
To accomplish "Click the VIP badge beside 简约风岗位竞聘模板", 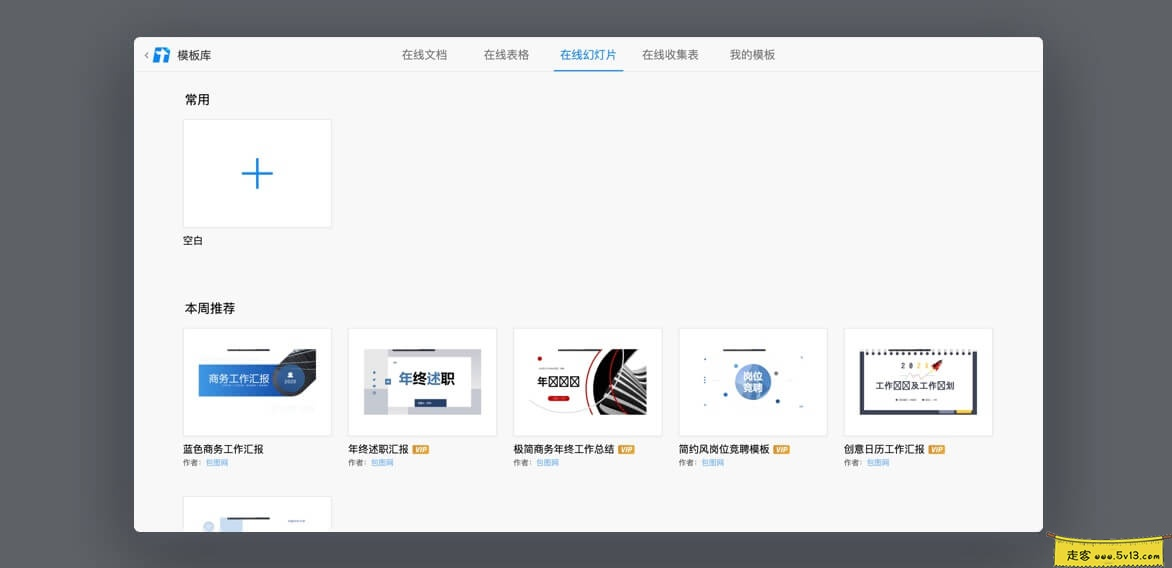I will tap(781, 449).
